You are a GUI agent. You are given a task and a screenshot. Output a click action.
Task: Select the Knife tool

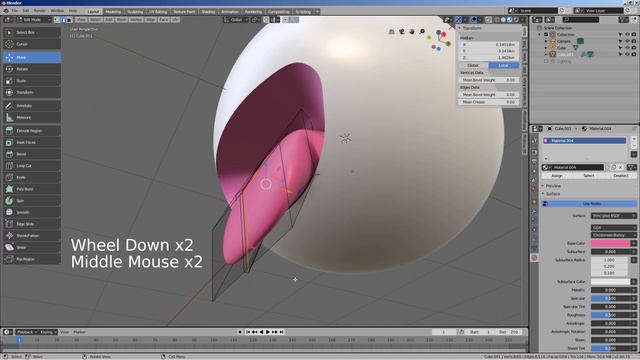tap(32, 178)
